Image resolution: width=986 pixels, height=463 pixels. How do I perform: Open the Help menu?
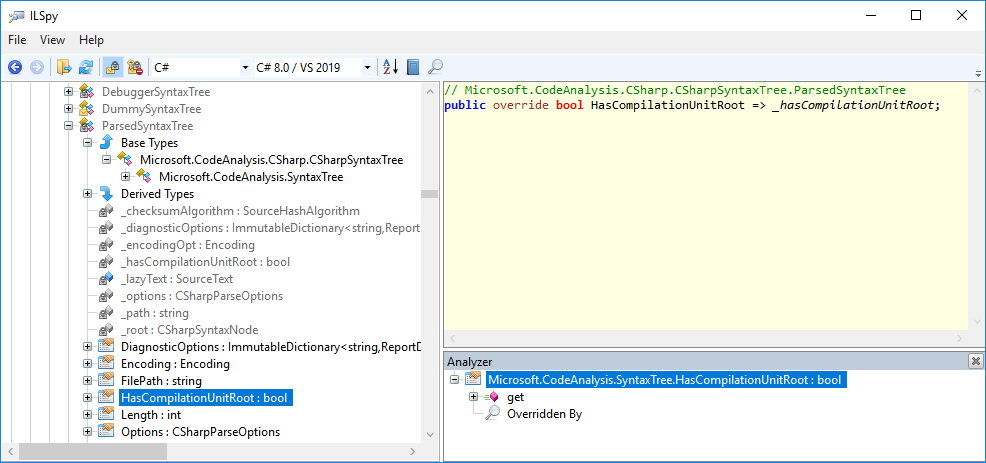(91, 40)
